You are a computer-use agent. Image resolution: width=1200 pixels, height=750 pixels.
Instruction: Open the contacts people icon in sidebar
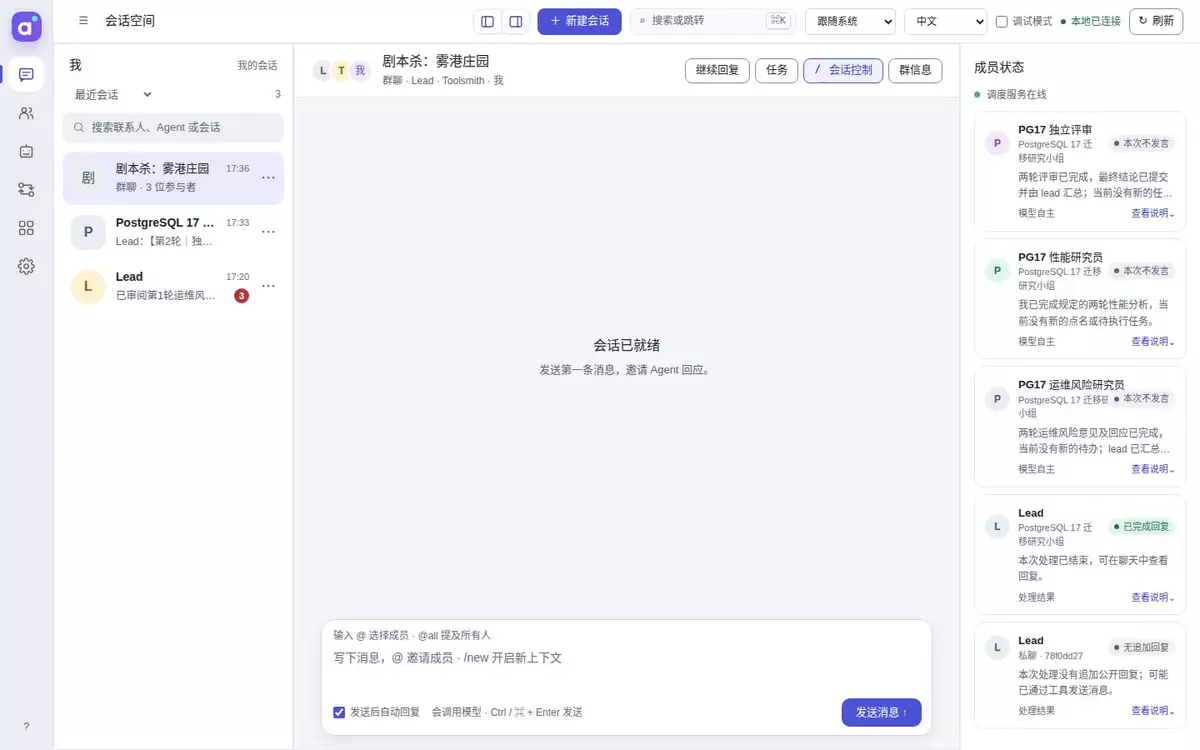click(x=26, y=113)
